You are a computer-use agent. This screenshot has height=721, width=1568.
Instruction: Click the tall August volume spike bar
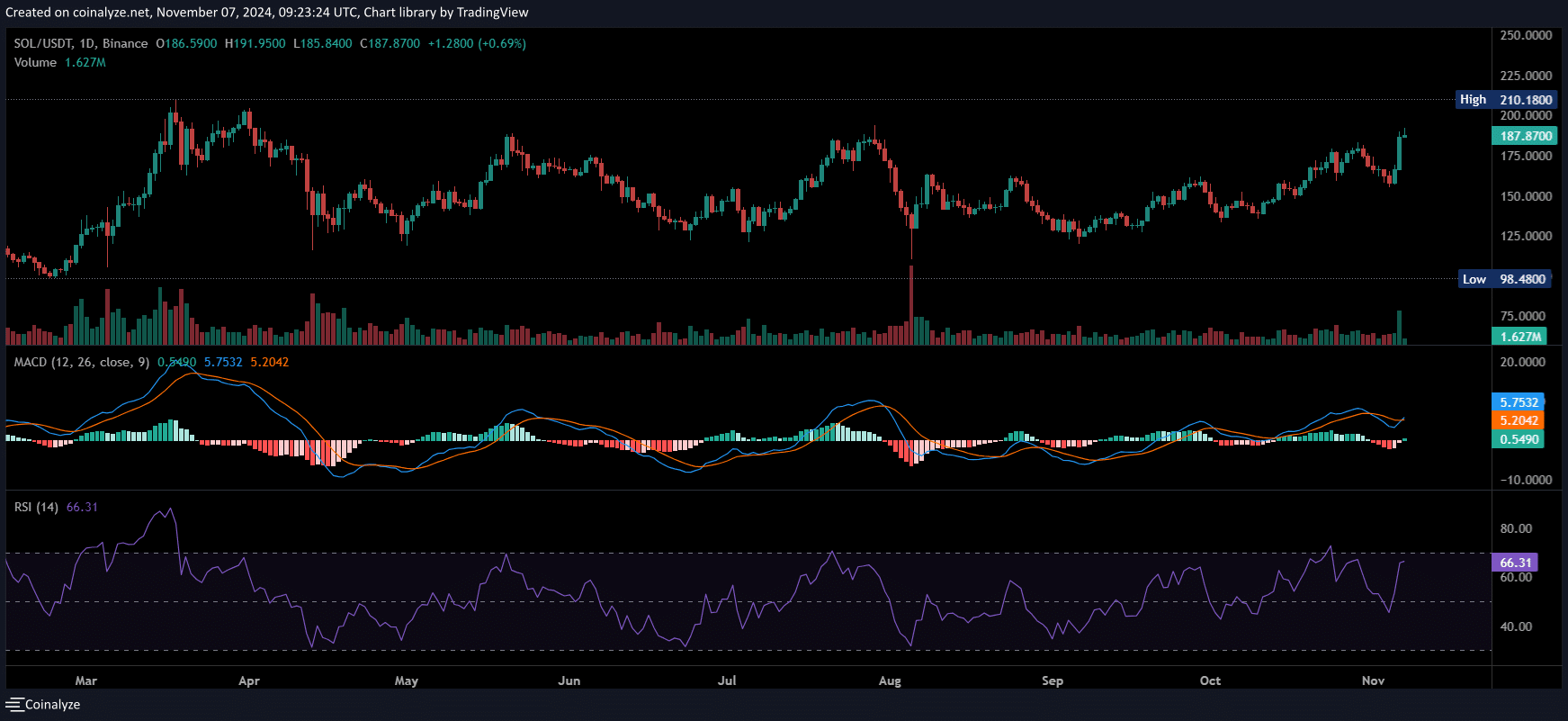[x=911, y=305]
